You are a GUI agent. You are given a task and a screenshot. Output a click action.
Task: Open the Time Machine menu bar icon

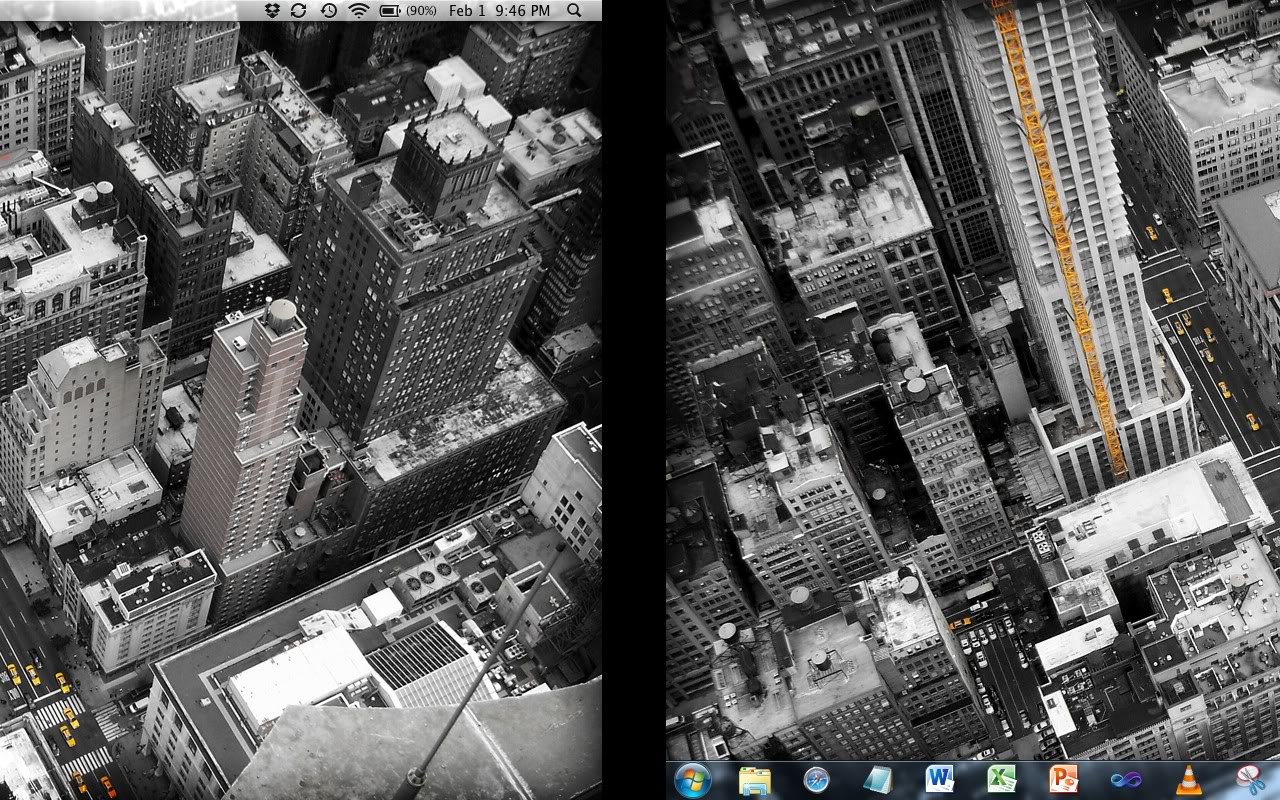tap(328, 10)
